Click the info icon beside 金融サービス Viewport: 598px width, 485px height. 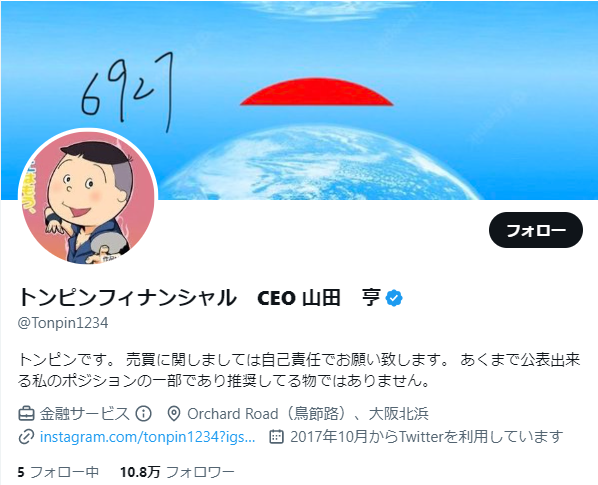coord(143,414)
